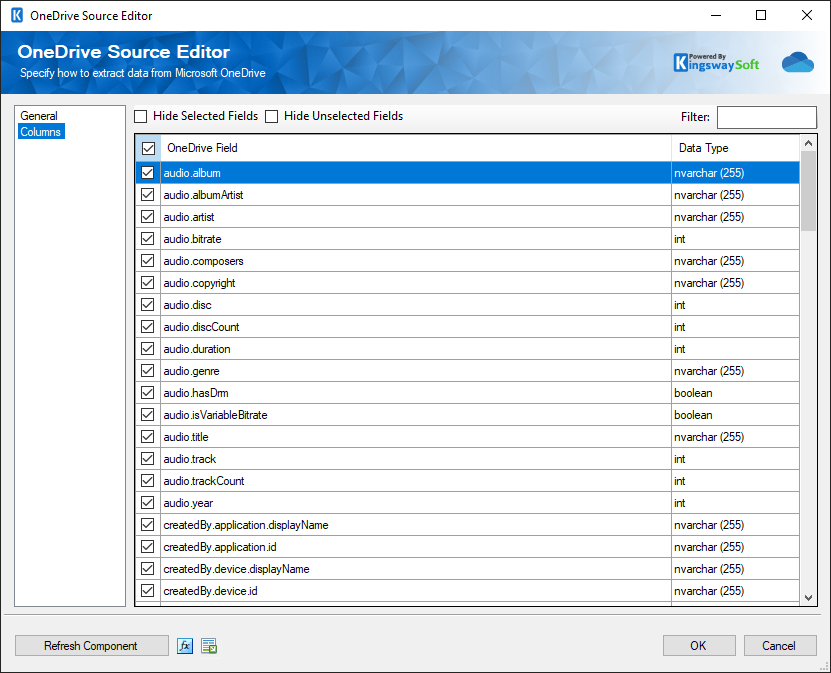This screenshot has height=673, width=831.
Task: Uncheck the audio.title checkbox
Action: click(x=148, y=437)
